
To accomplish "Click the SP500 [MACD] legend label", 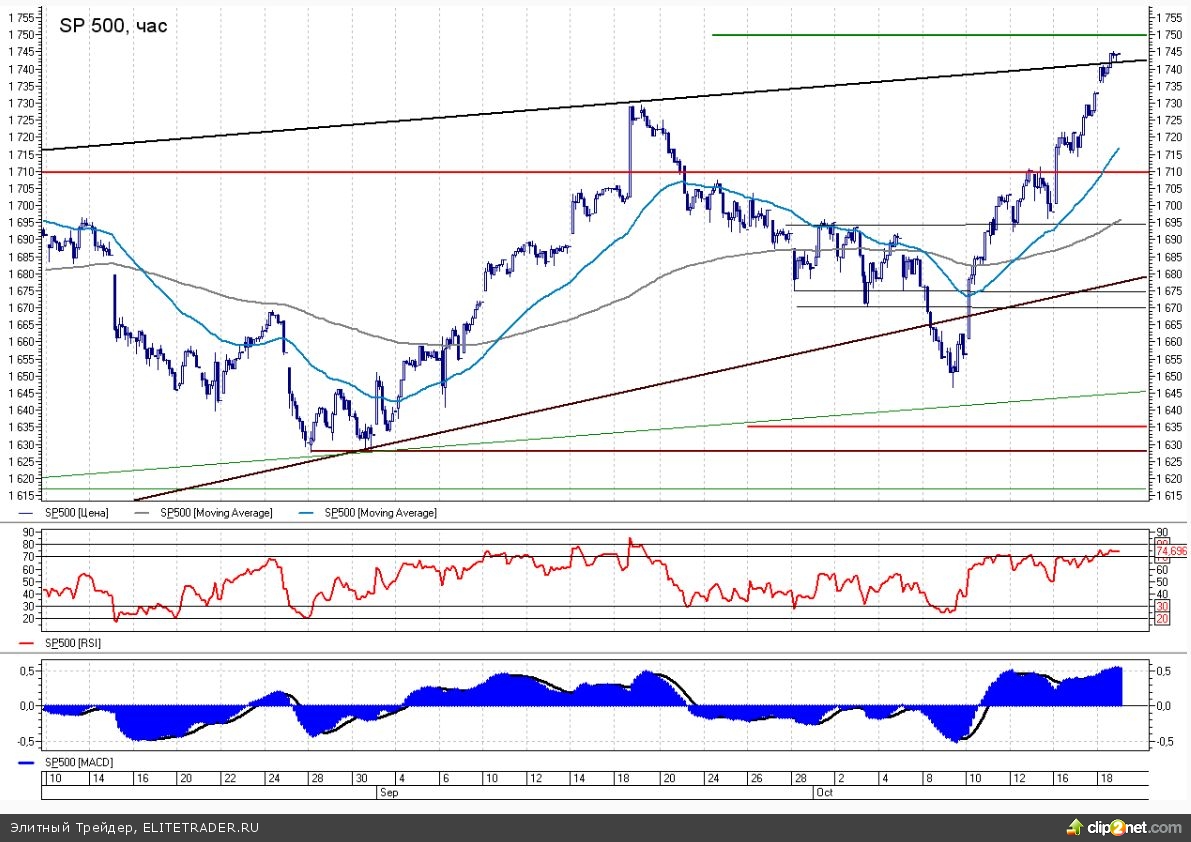I will click(78, 762).
